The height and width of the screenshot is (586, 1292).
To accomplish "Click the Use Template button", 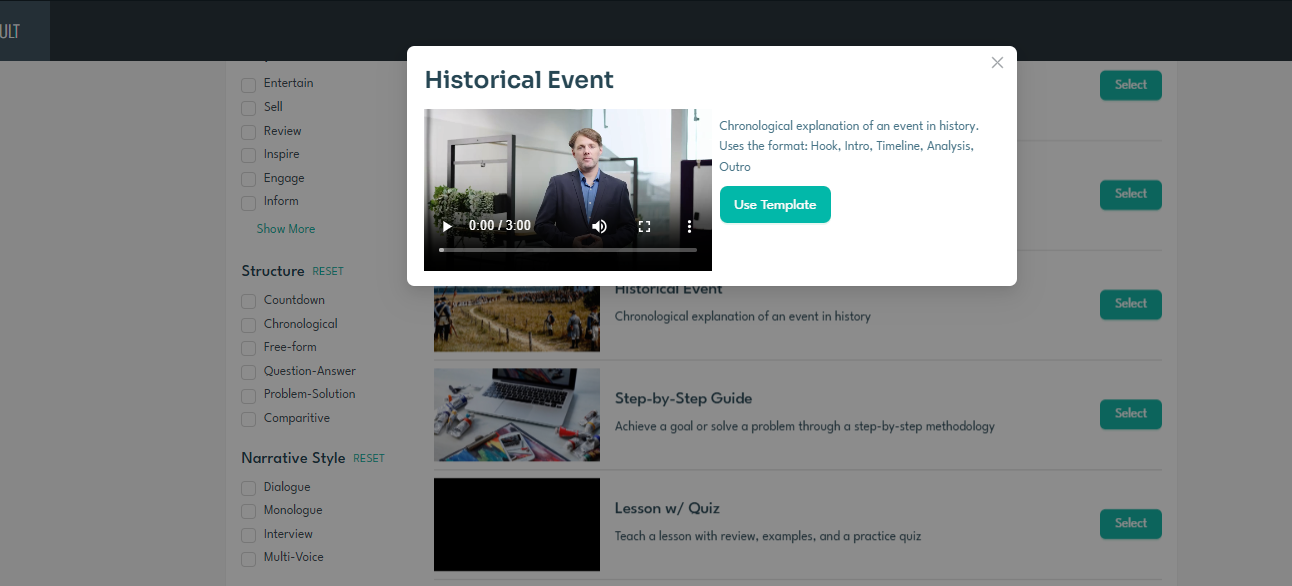I will point(775,205).
